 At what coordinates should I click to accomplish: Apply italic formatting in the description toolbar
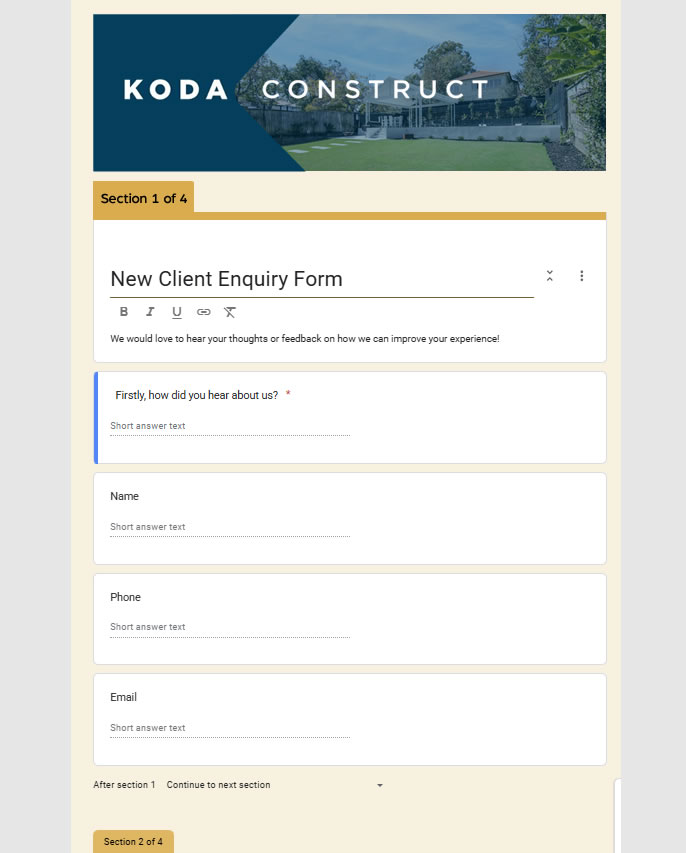coord(150,312)
